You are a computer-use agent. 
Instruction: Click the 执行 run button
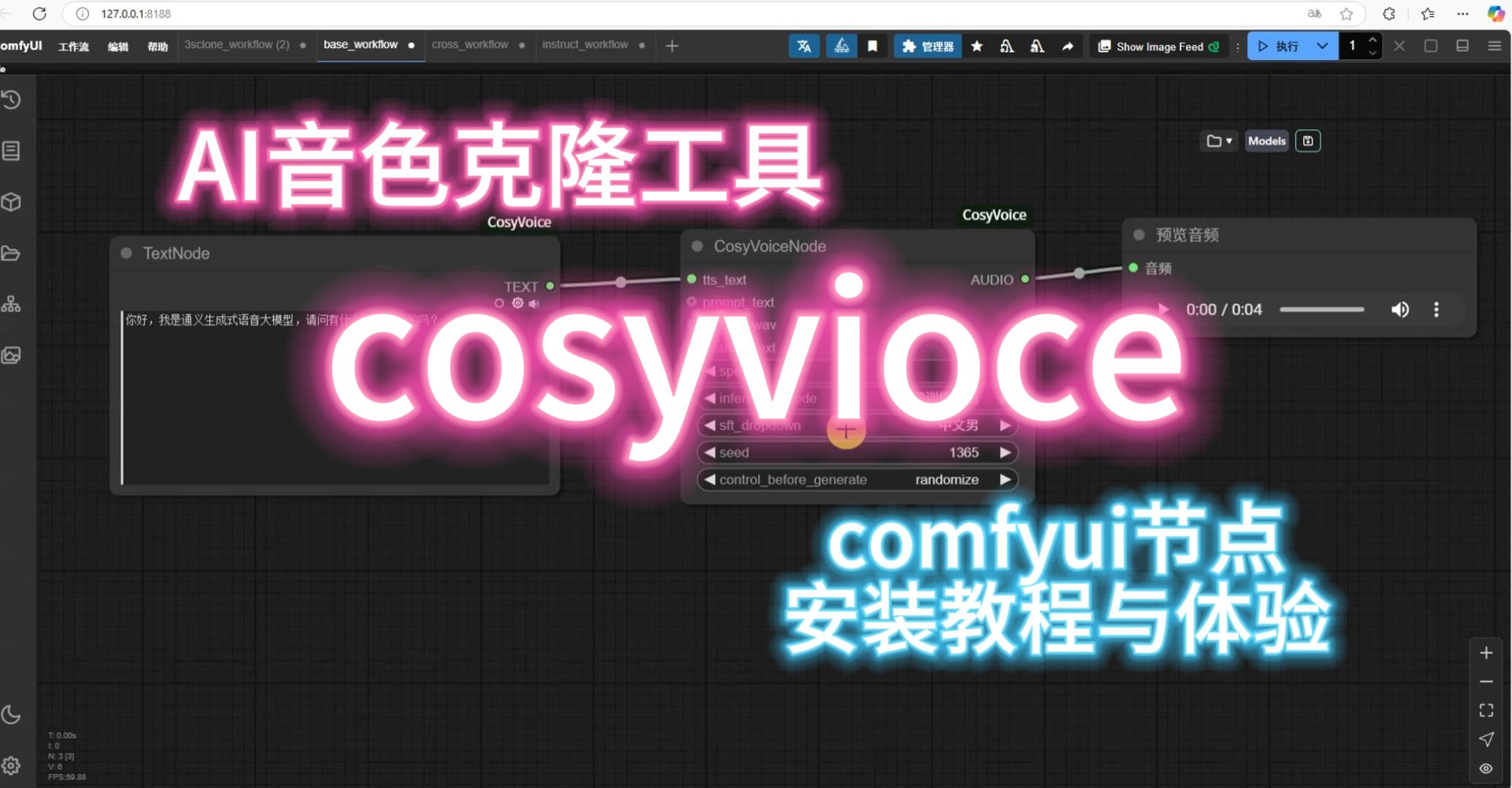point(1278,46)
